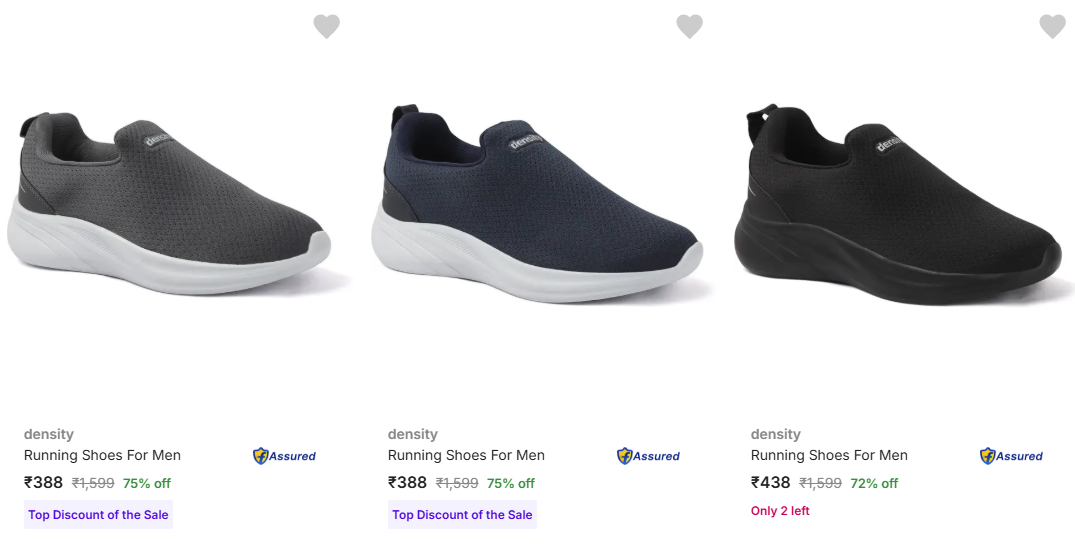This screenshot has height=546, width=1075.
Task: Click the Only 2 left label
Action: coord(780,511)
